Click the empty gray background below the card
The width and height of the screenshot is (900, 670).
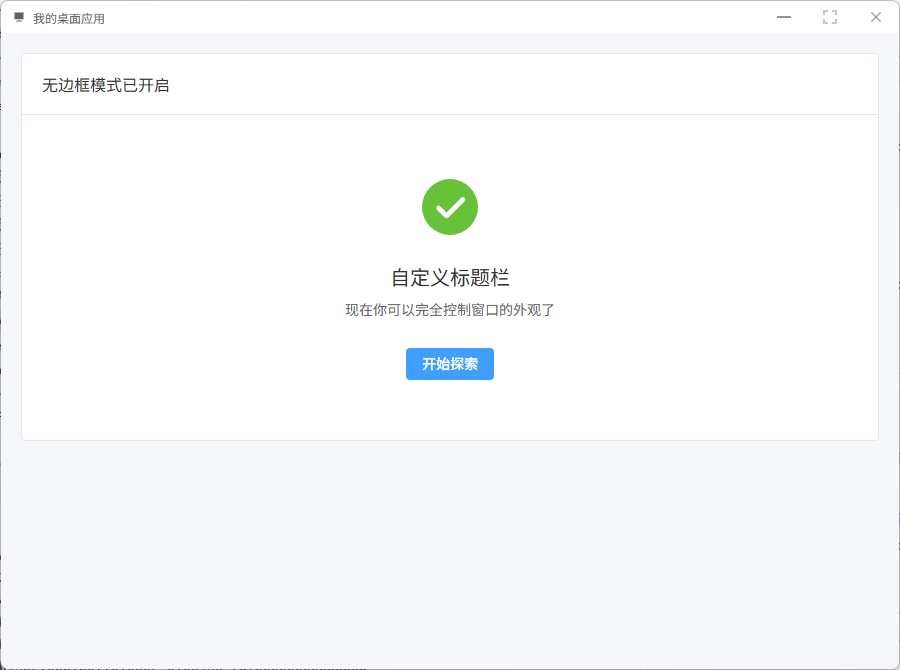pyautogui.click(x=450, y=550)
